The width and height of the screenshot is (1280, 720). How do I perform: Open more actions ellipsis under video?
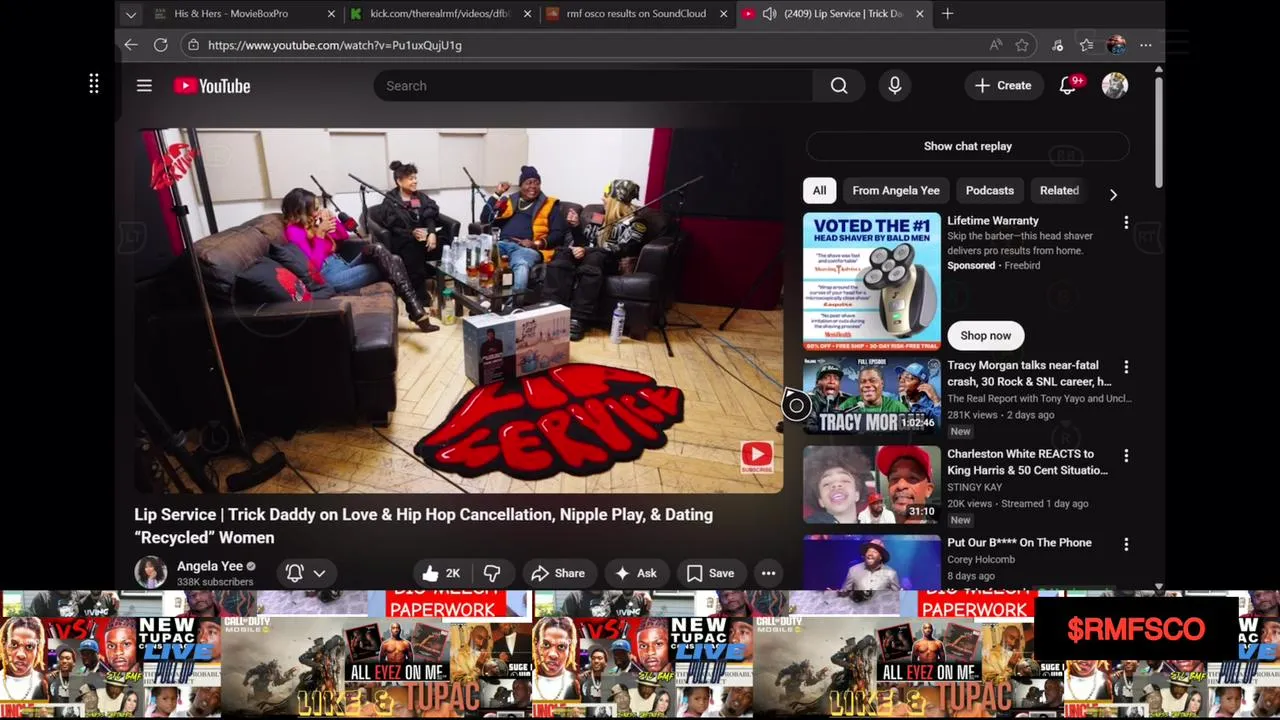coord(768,573)
